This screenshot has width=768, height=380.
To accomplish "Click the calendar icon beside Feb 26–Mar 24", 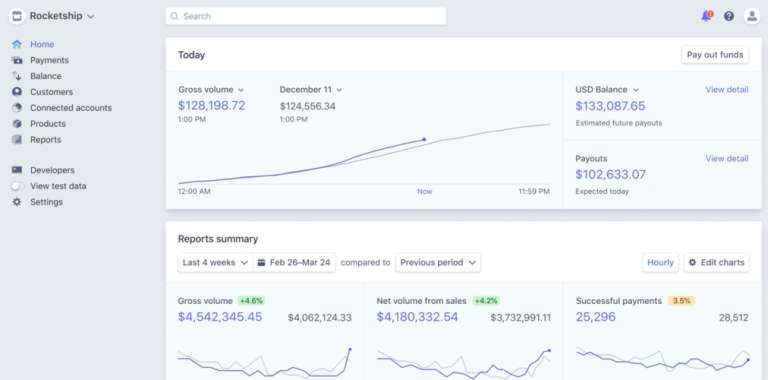I will [x=262, y=262].
